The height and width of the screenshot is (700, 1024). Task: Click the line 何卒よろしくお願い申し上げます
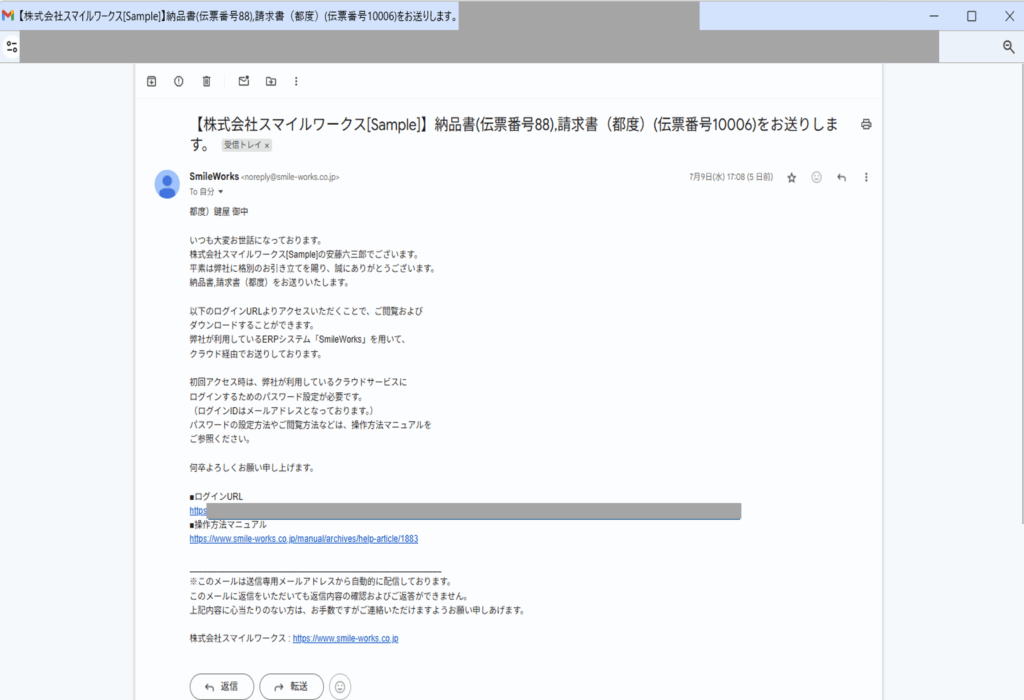pos(252,468)
